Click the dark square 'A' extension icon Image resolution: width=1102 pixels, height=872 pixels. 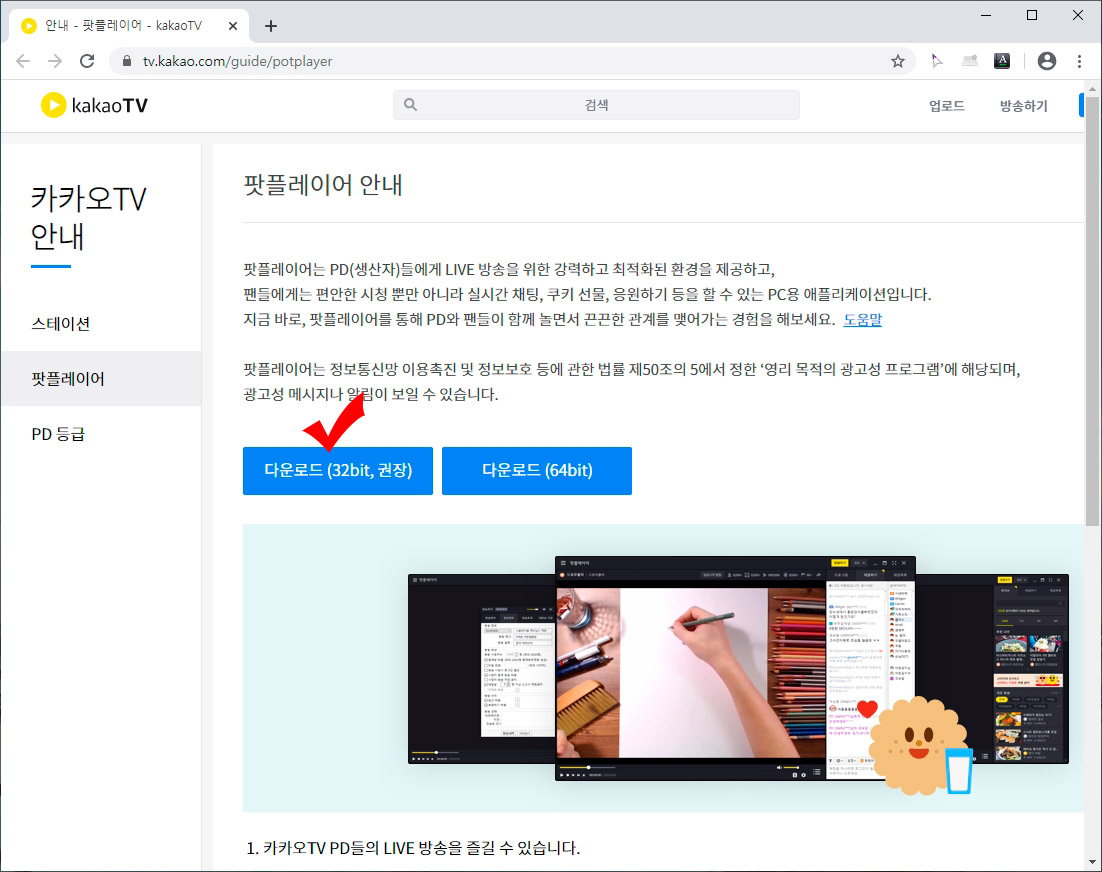point(1001,61)
